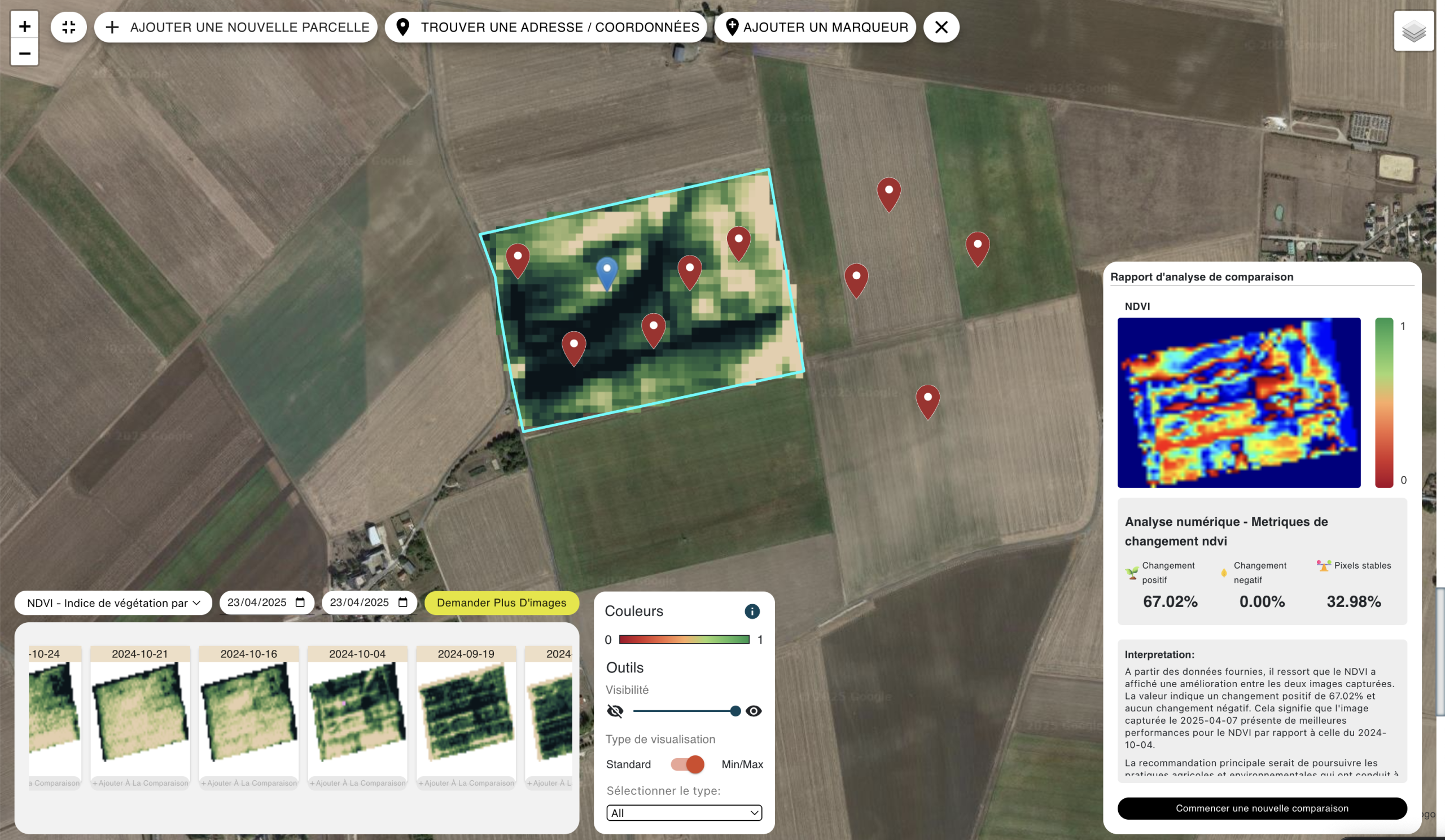Screen dimensions: 1445x840
Task: Click the Visibilité slider handle
Action: (x=735, y=711)
